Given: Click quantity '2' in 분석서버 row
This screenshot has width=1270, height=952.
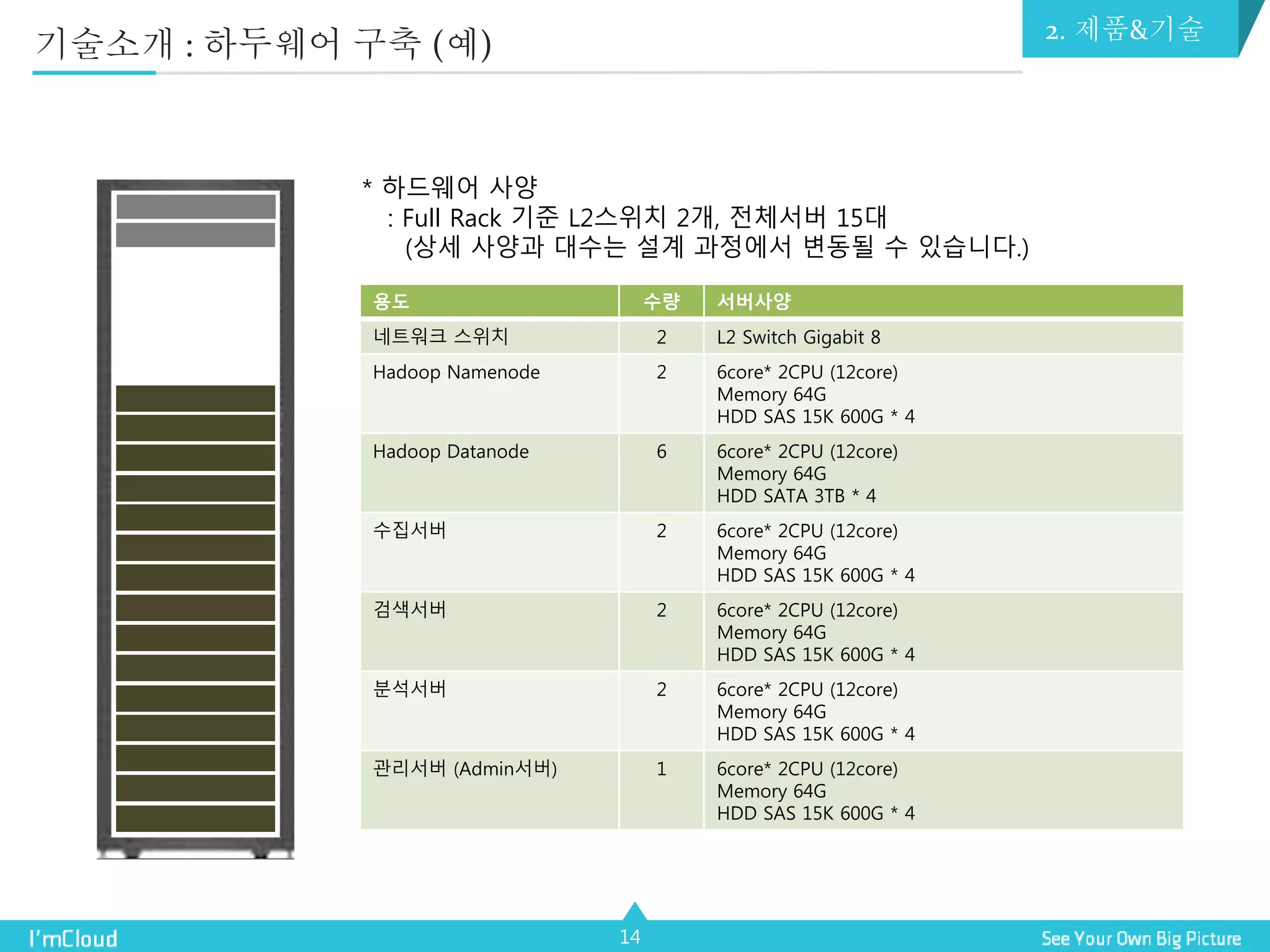Looking at the screenshot, I should point(661,689).
